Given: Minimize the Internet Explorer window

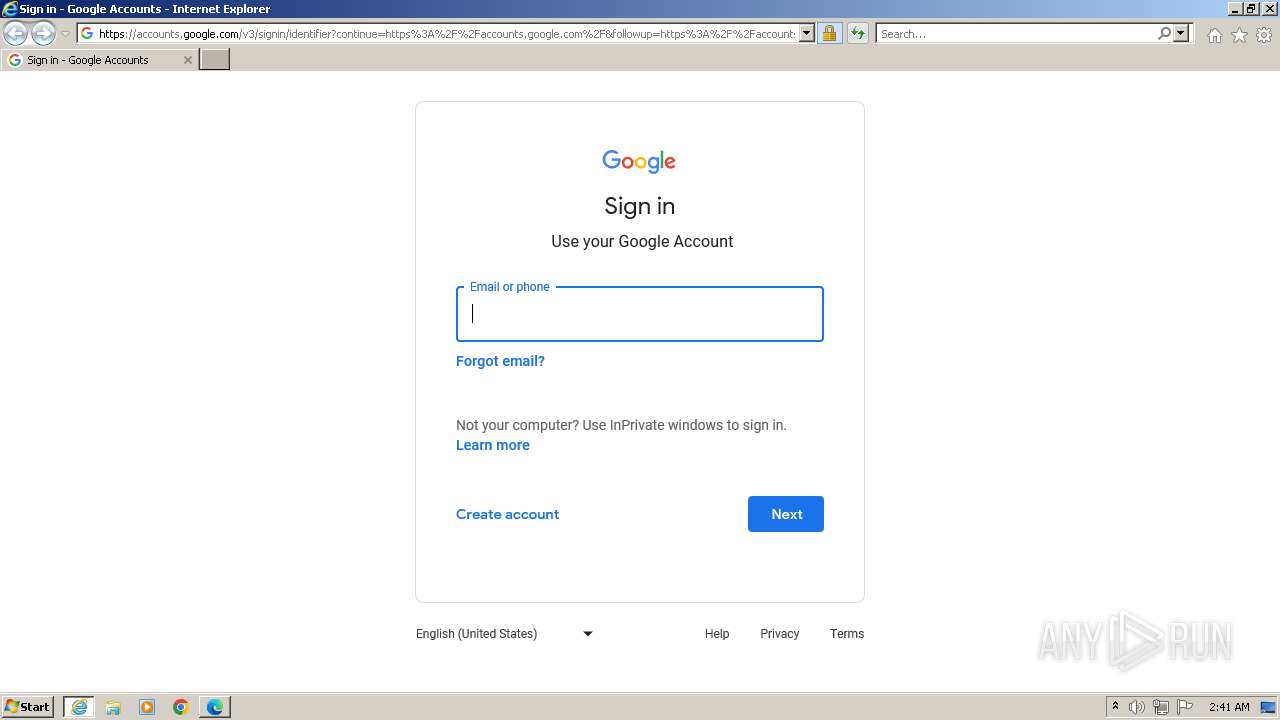Looking at the screenshot, I should click(x=1235, y=8).
